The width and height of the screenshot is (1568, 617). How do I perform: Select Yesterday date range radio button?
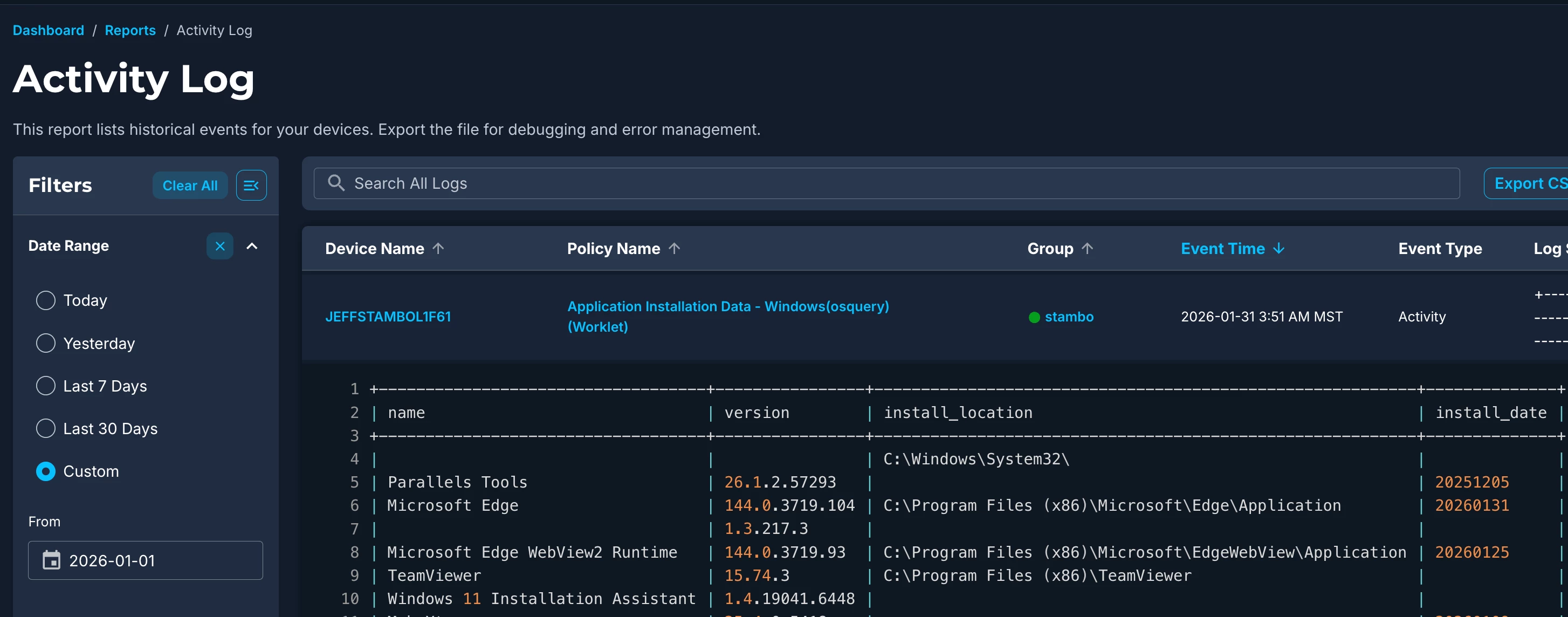(46, 343)
